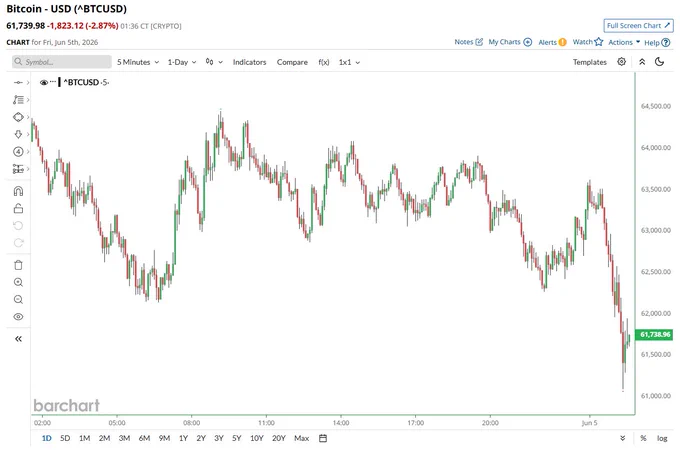
Task: Open the Templates menu
Action: click(x=590, y=62)
